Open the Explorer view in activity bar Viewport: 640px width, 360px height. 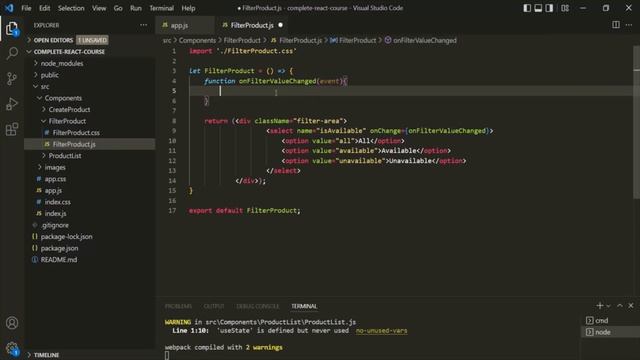[x=12, y=29]
